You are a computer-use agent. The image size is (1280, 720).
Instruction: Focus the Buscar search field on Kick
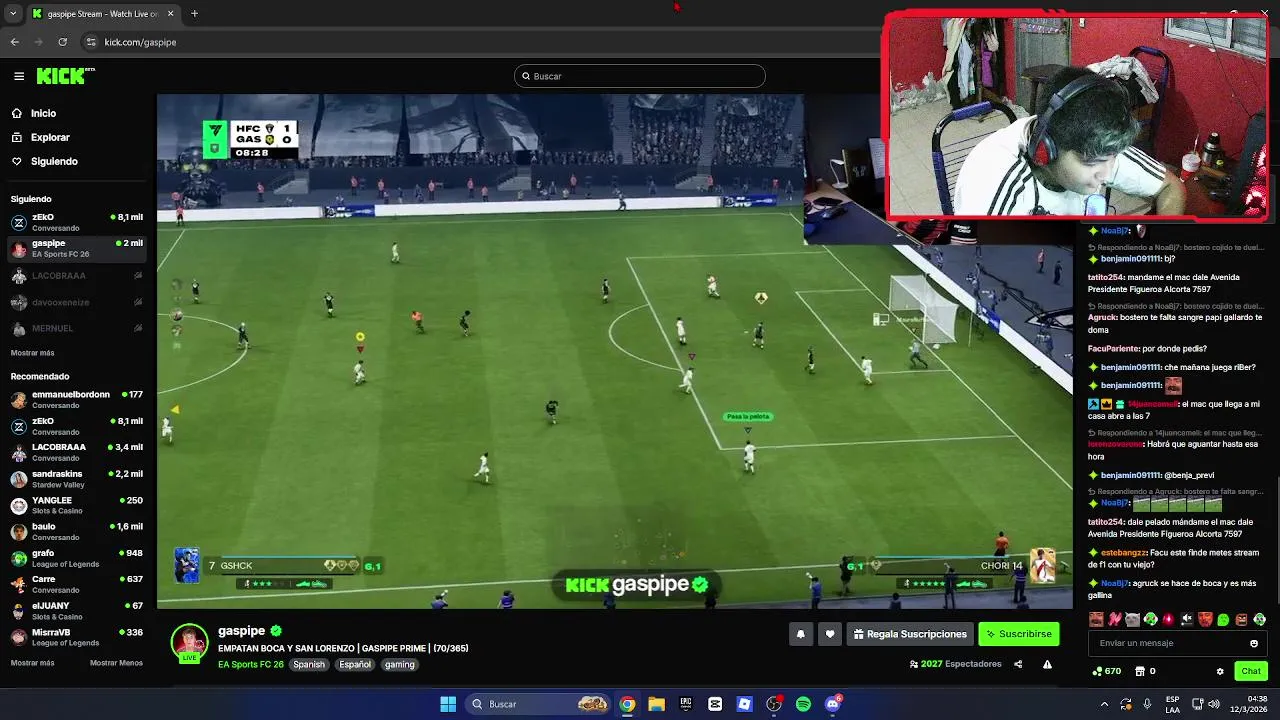(640, 76)
